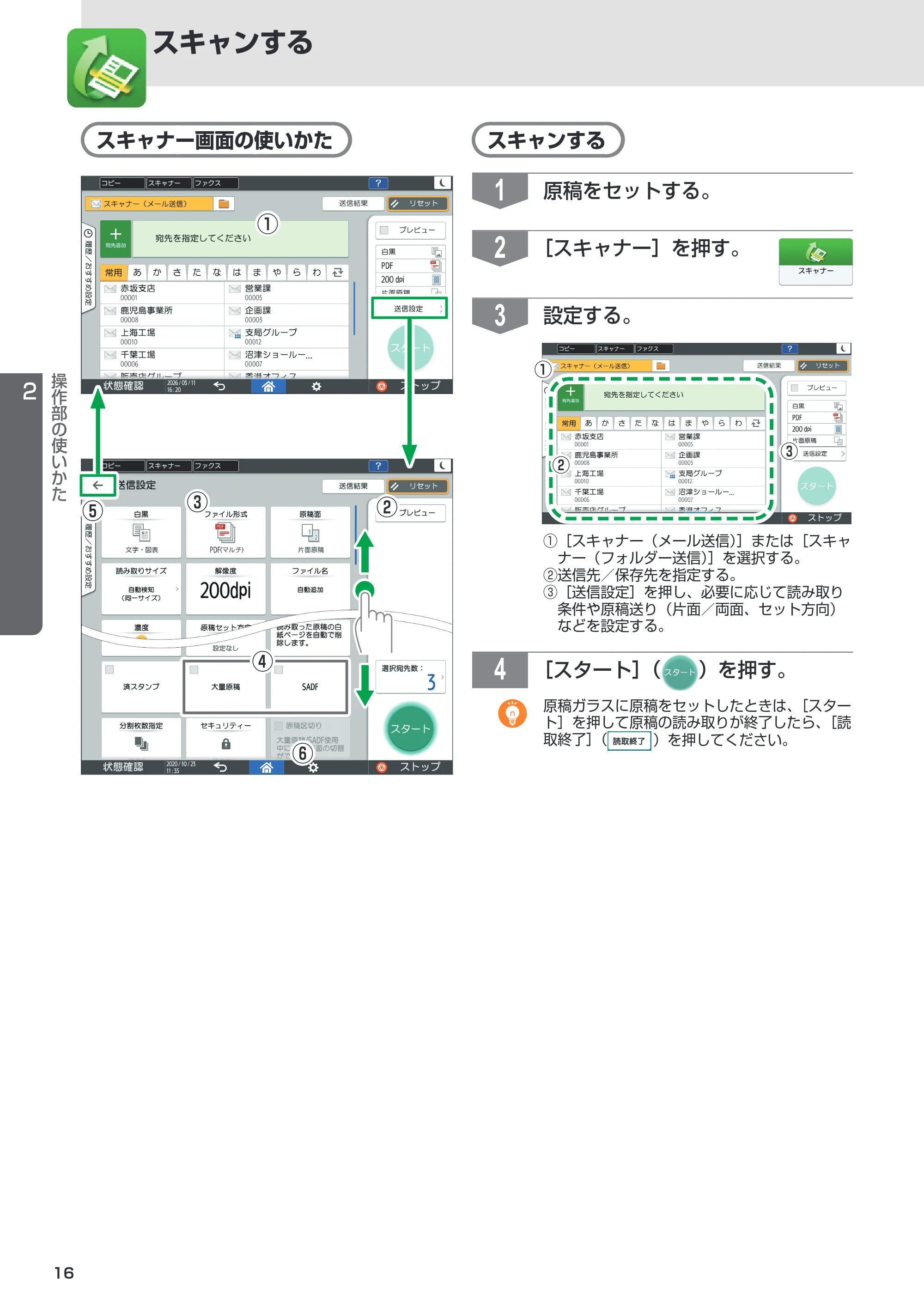Expand 選択宛先数 3 list
924x1305 pixels.
[410, 676]
